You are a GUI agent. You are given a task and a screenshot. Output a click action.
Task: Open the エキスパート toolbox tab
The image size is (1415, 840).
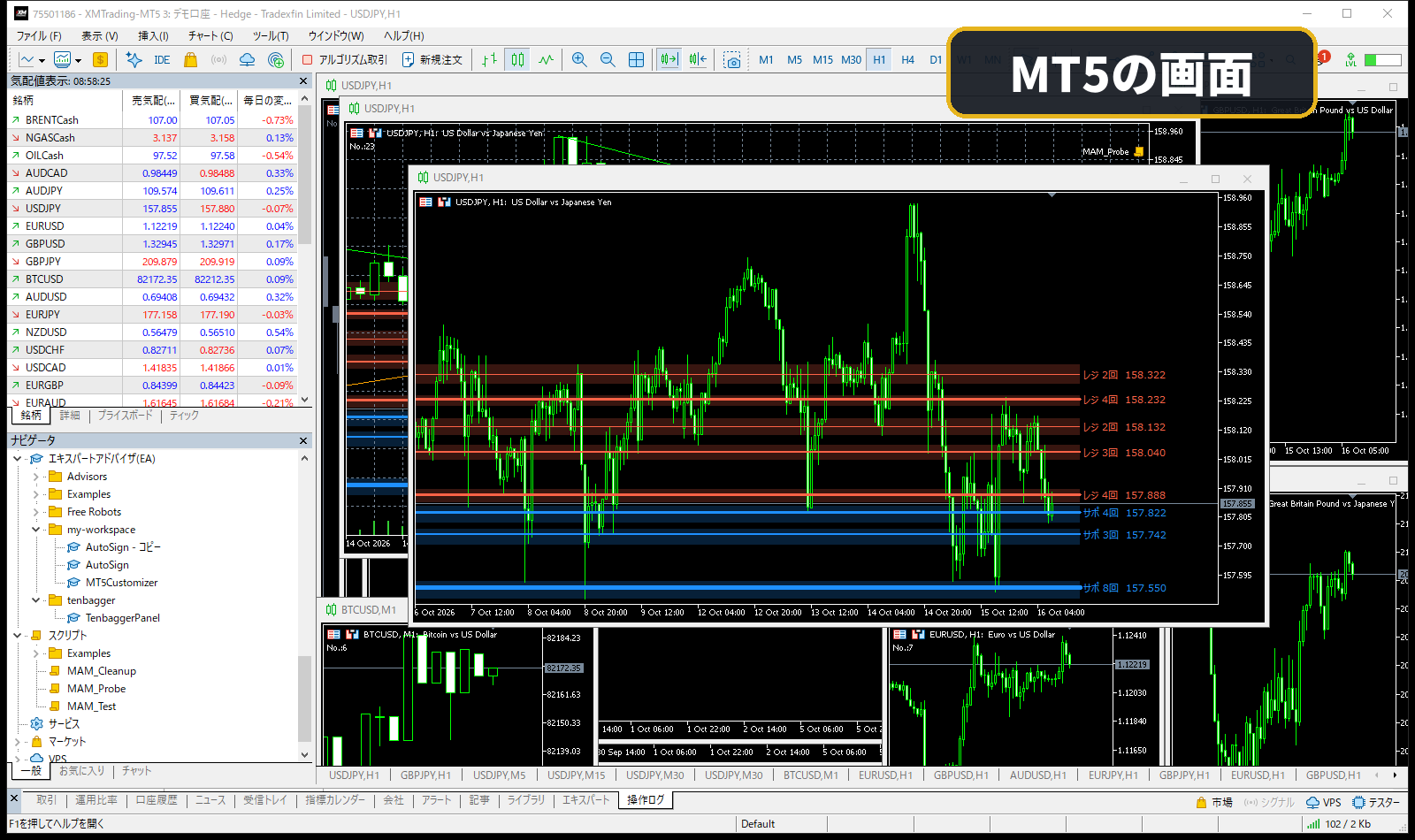(586, 800)
